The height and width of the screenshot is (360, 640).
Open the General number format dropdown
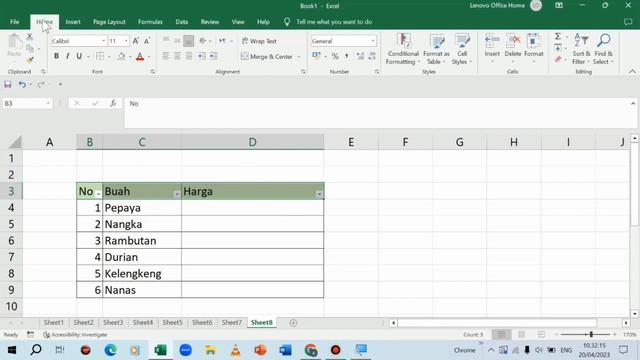(373, 41)
